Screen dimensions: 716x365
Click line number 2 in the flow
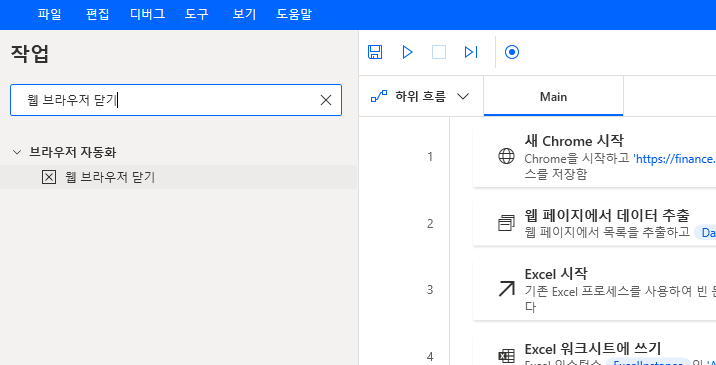430,223
